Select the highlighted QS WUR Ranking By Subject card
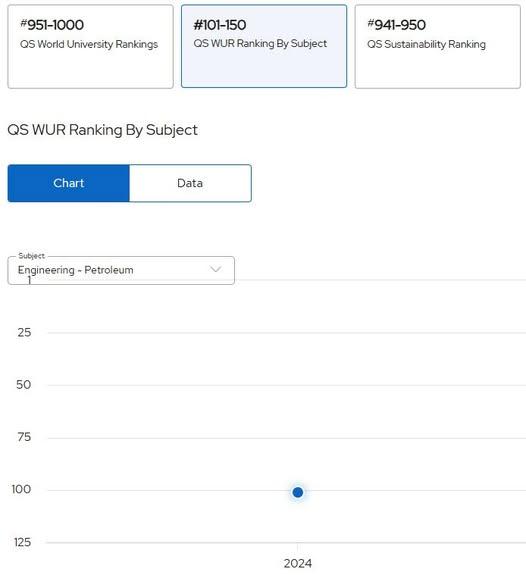The image size is (526, 575). point(264,46)
